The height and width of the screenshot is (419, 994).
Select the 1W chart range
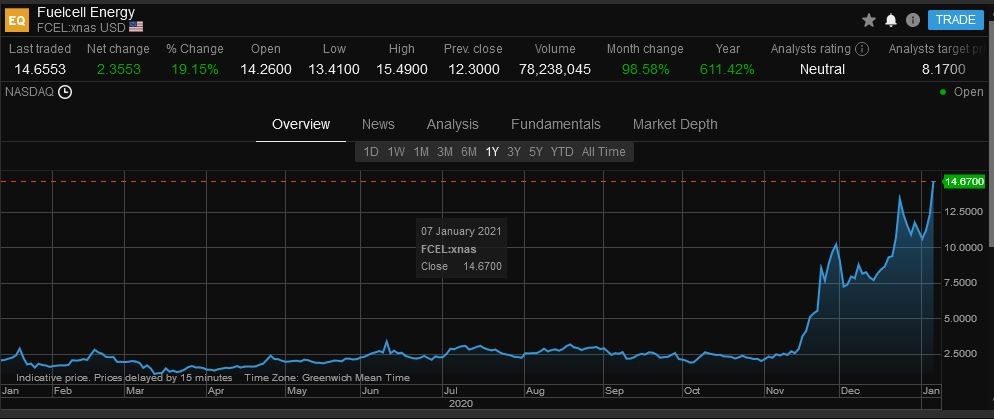(x=396, y=151)
